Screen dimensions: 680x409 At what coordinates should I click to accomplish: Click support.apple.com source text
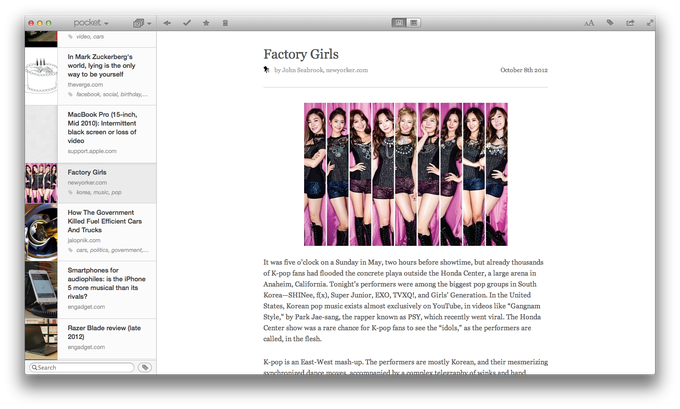[92, 151]
